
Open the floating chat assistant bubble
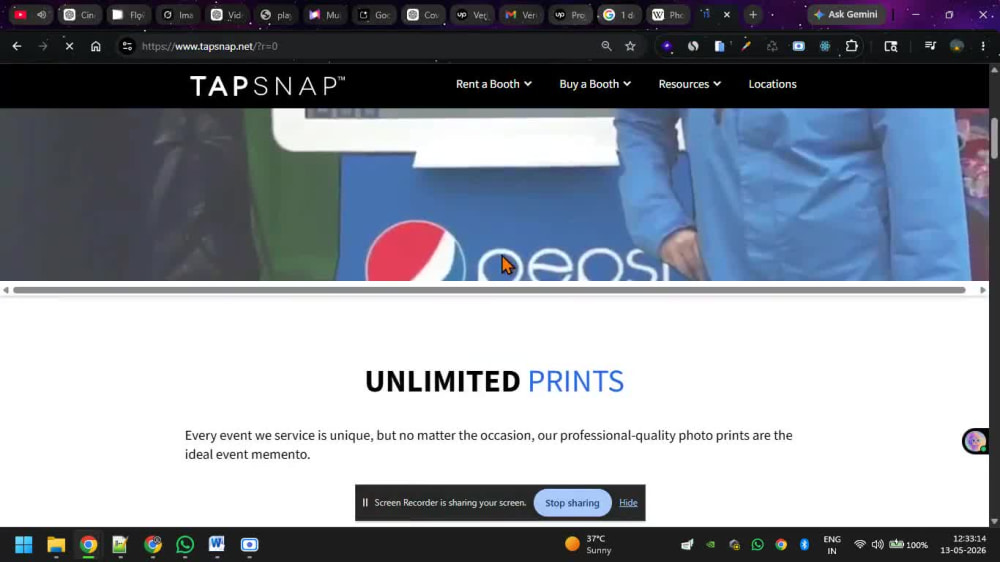click(x=975, y=441)
